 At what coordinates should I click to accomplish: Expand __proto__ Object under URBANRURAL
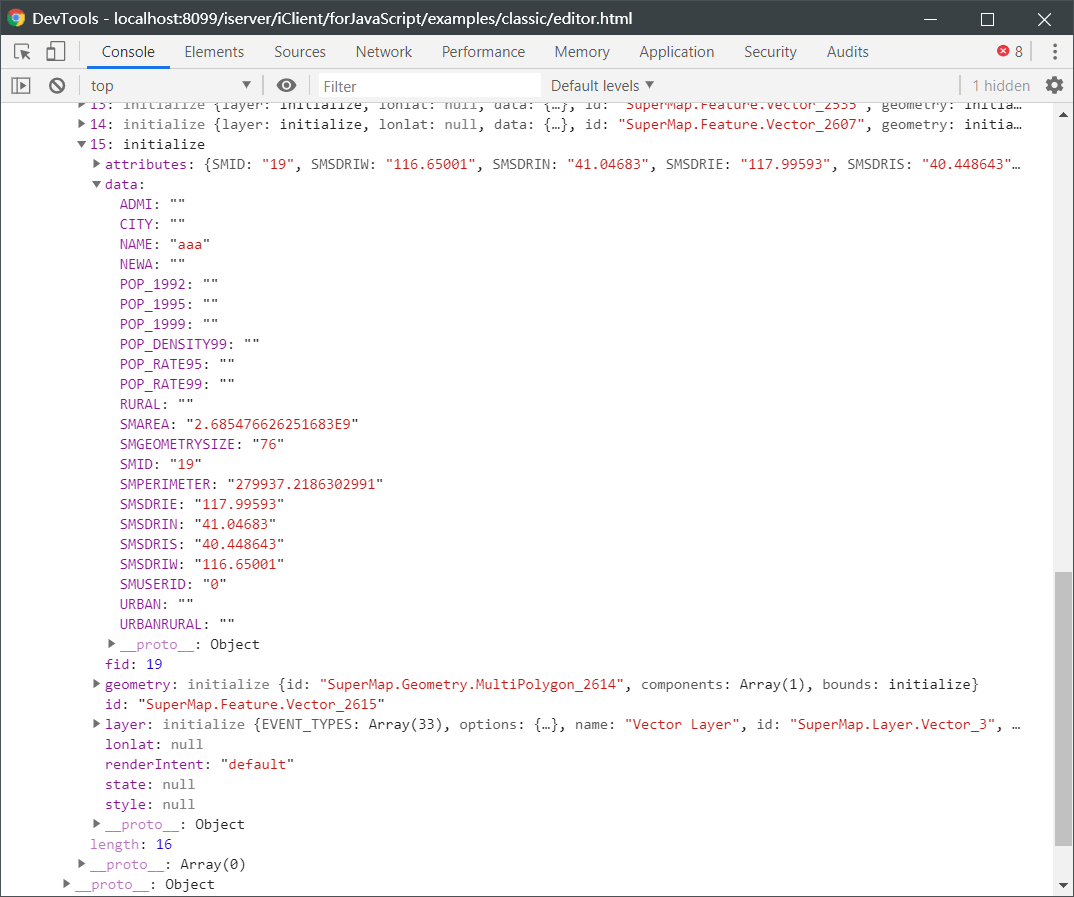click(112, 644)
